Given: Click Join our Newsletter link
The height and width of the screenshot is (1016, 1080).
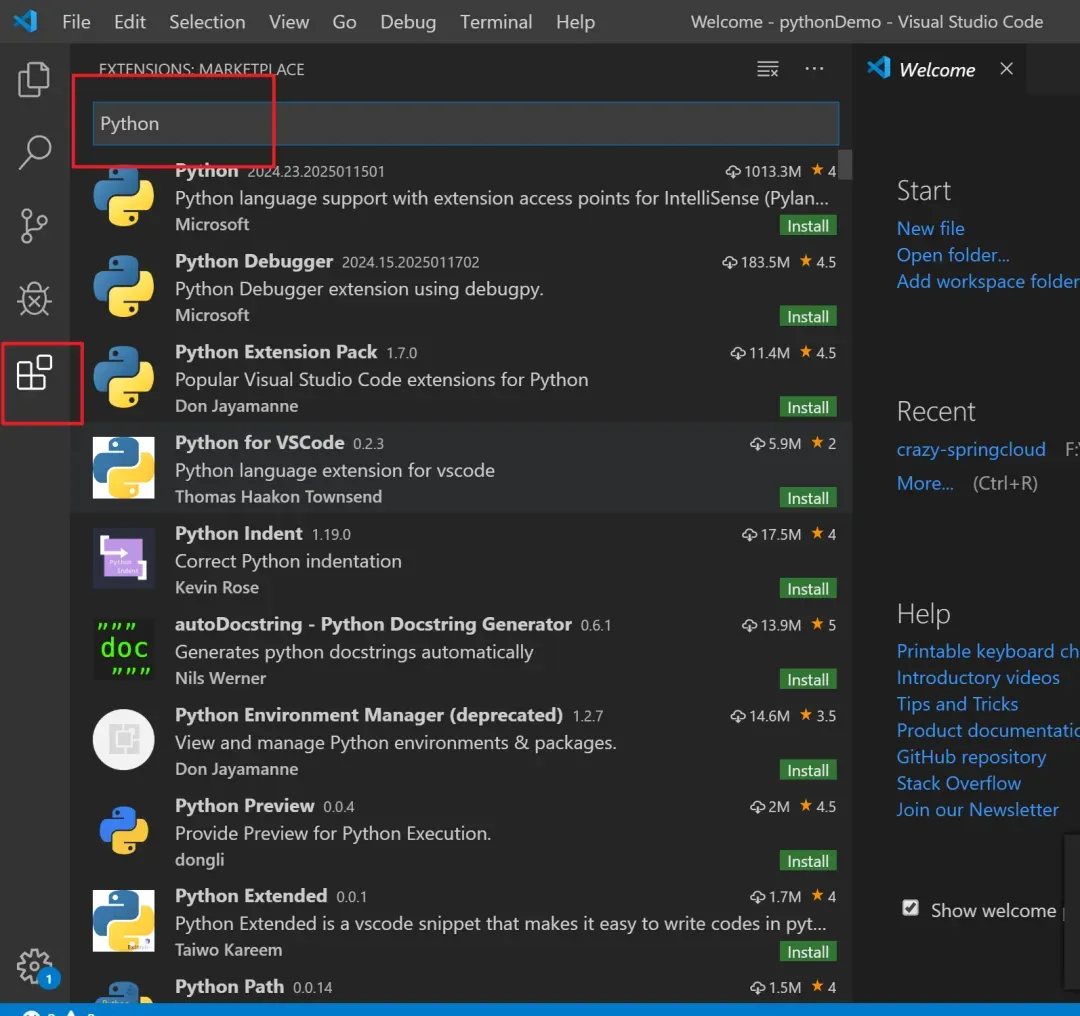Looking at the screenshot, I should tap(977, 809).
